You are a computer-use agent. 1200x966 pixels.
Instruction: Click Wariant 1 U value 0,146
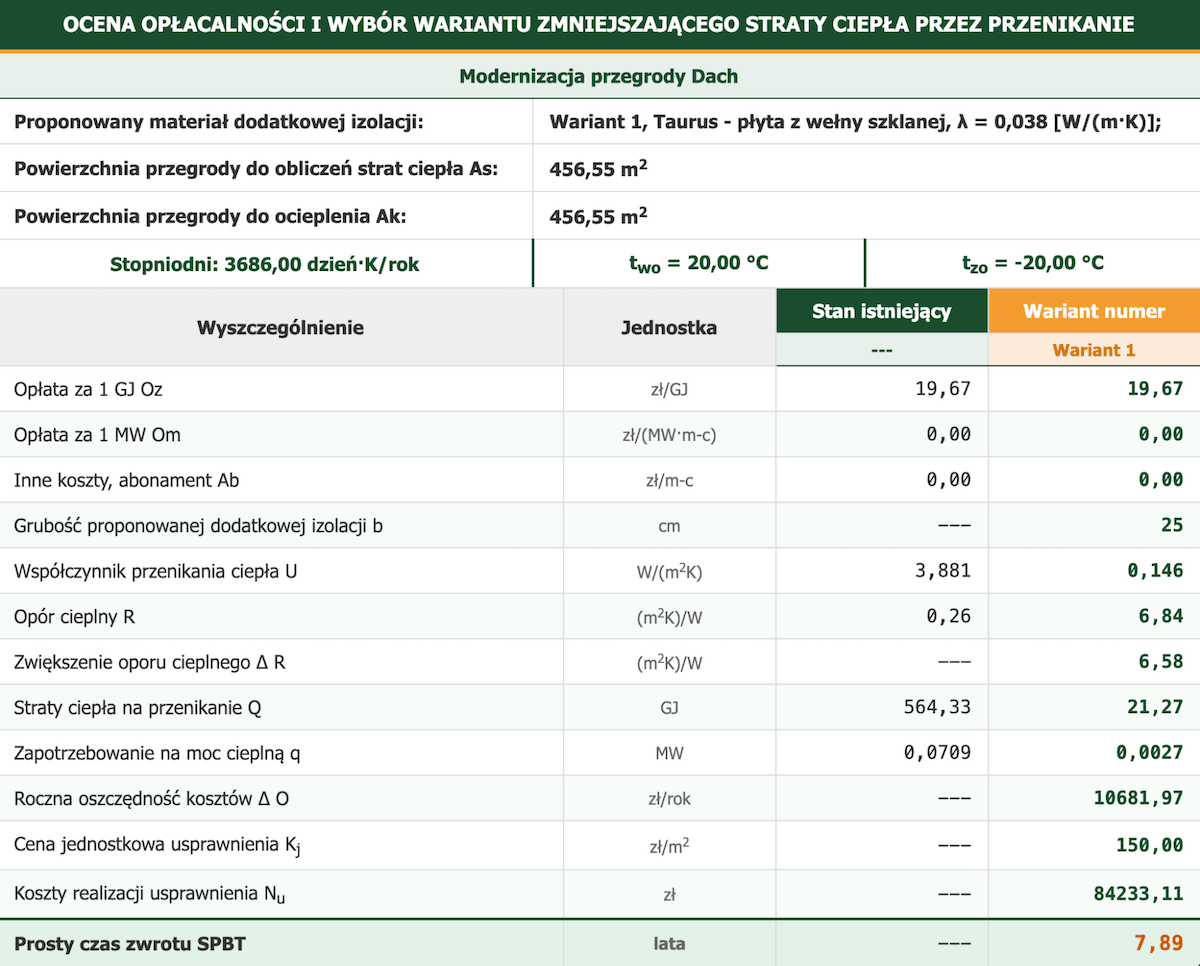pos(1155,572)
